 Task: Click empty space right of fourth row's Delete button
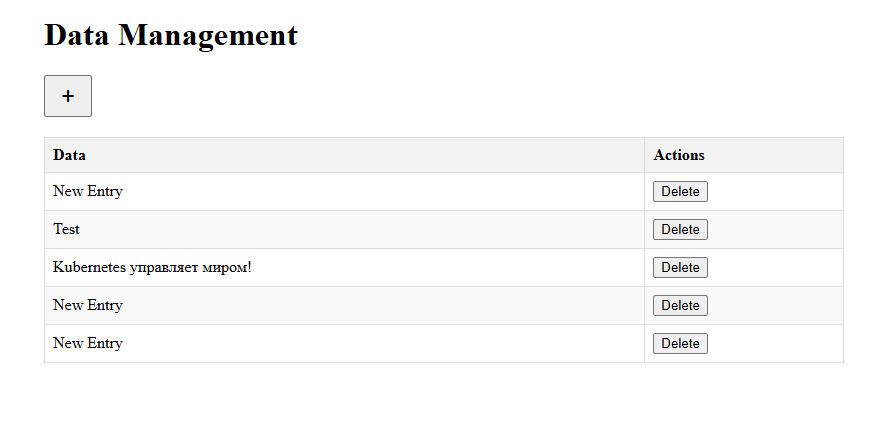click(x=775, y=306)
